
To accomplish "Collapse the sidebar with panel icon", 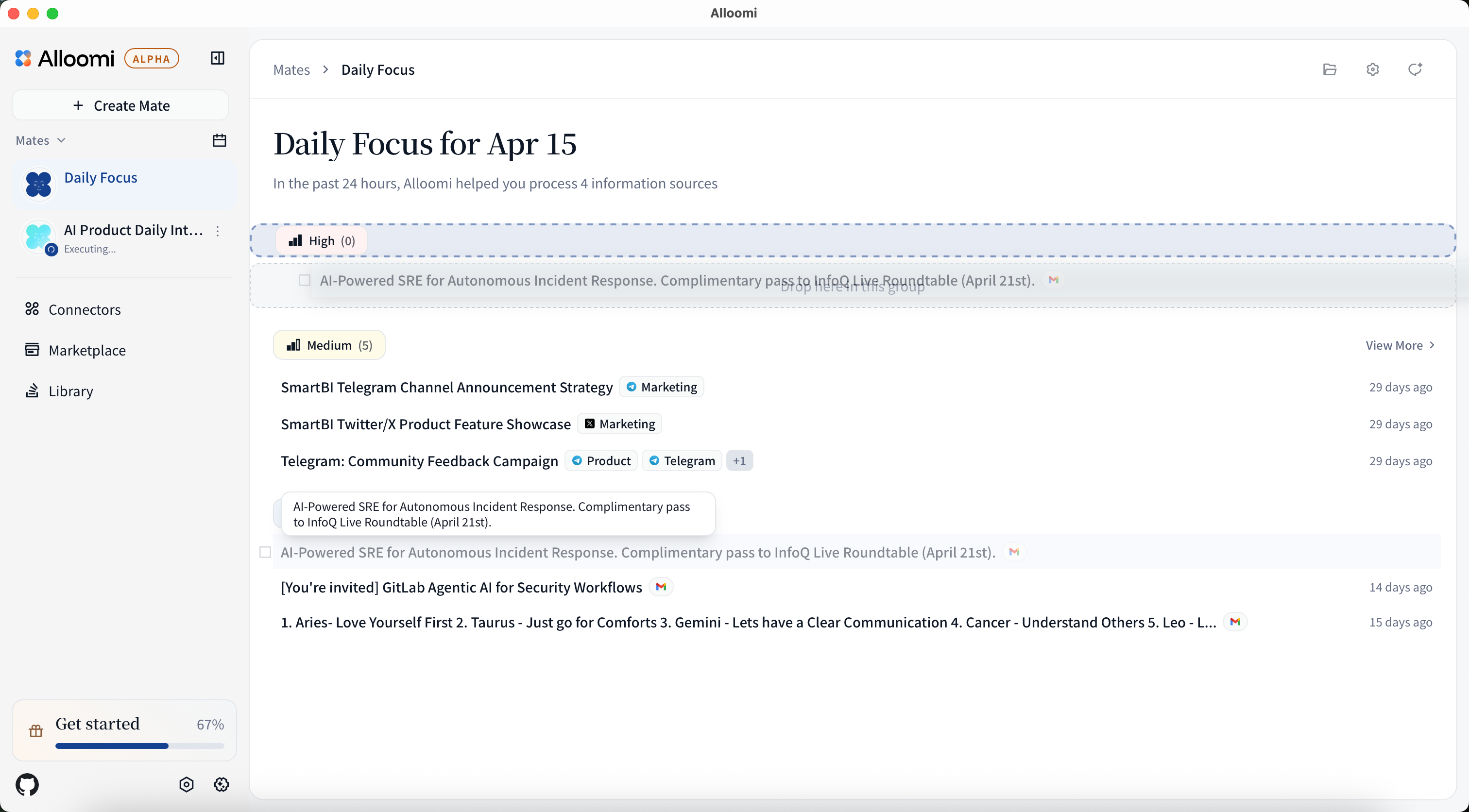I will (217, 58).
